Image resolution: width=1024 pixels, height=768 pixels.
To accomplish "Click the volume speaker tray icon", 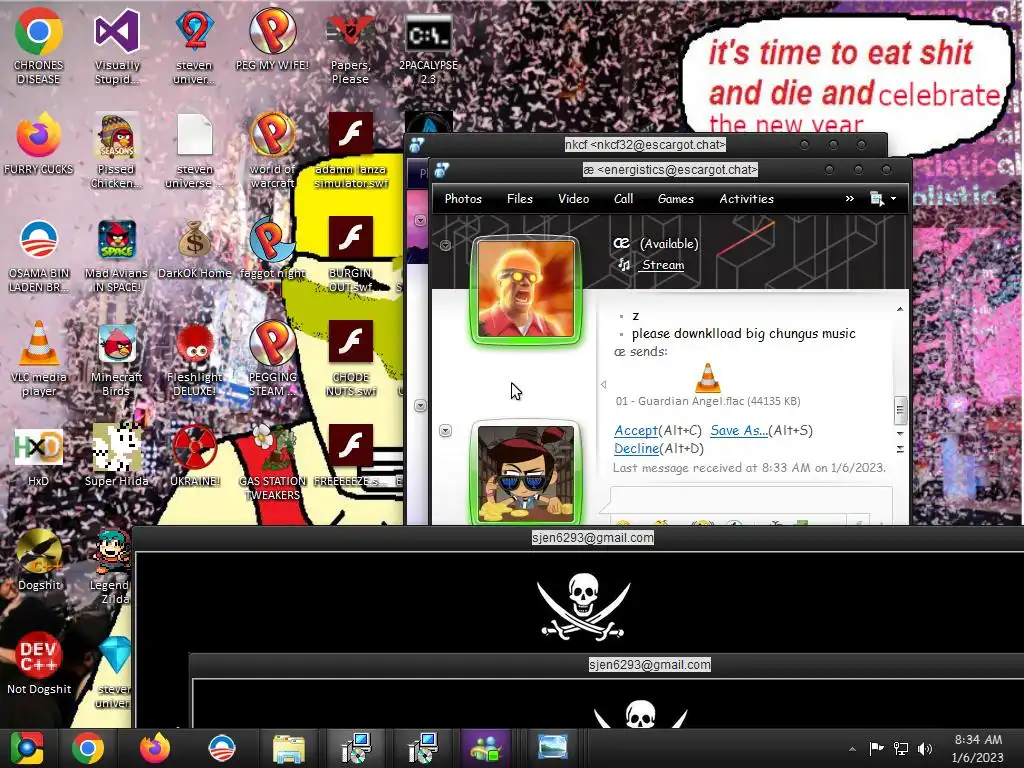I will click(925, 748).
